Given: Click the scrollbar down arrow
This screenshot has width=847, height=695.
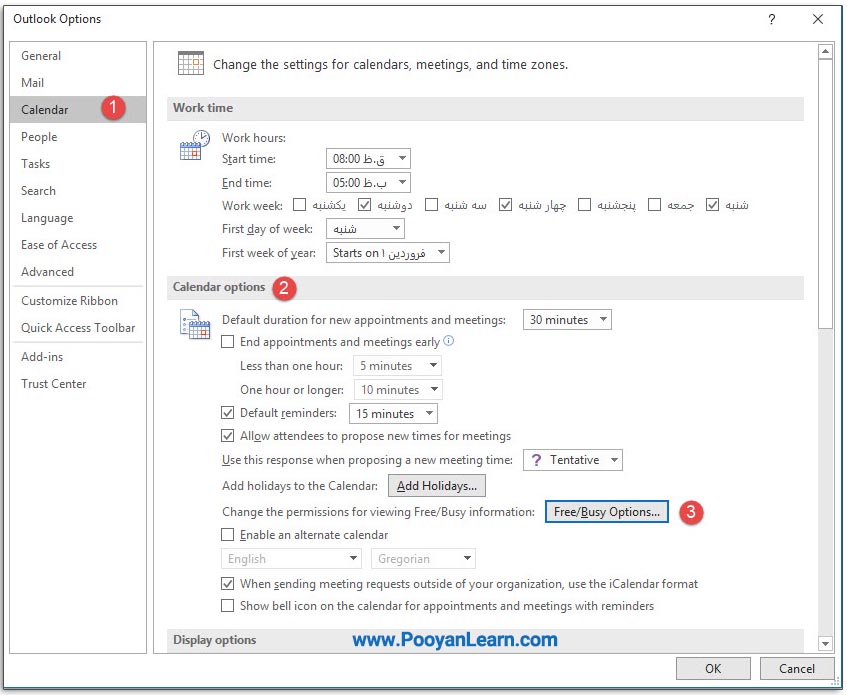Looking at the screenshot, I should coord(825,643).
